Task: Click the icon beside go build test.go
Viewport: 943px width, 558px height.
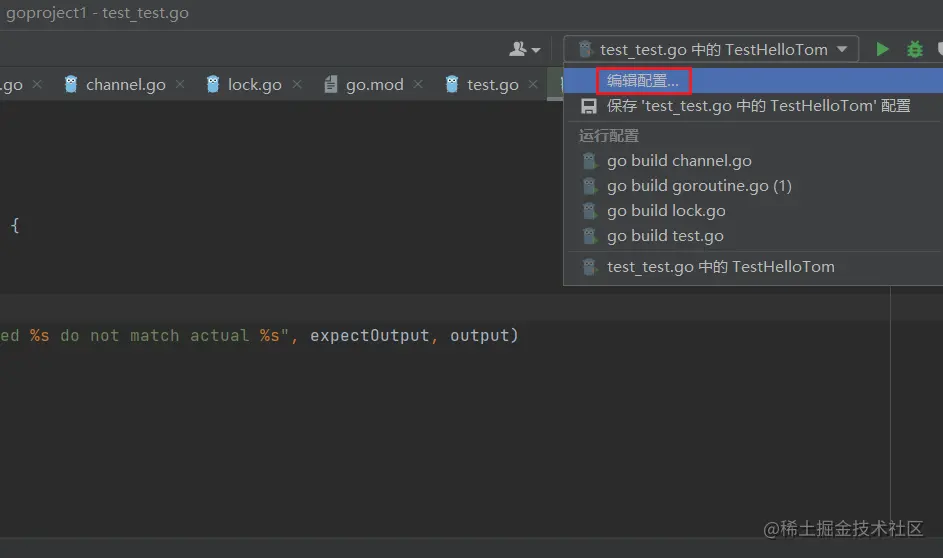Action: pos(589,236)
